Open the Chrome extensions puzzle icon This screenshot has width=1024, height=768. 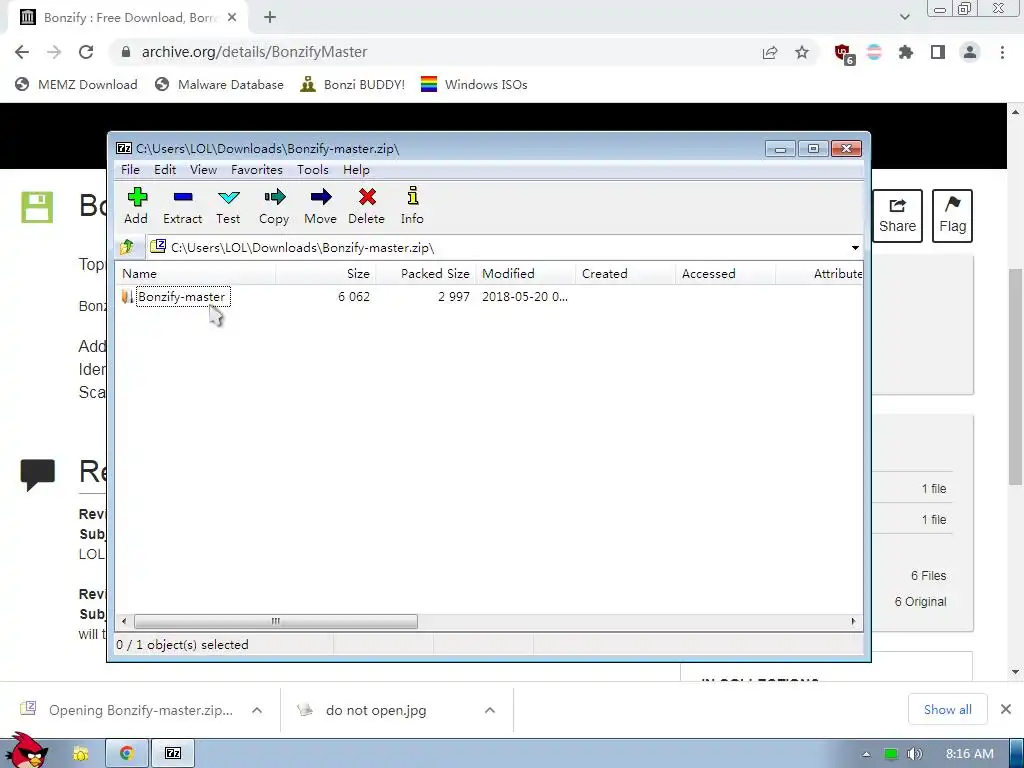tap(906, 52)
